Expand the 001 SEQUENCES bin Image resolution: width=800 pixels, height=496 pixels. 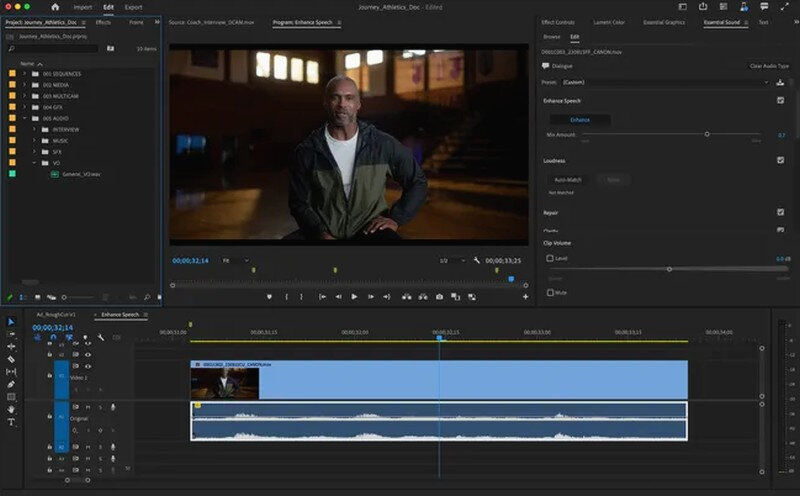pos(22,74)
